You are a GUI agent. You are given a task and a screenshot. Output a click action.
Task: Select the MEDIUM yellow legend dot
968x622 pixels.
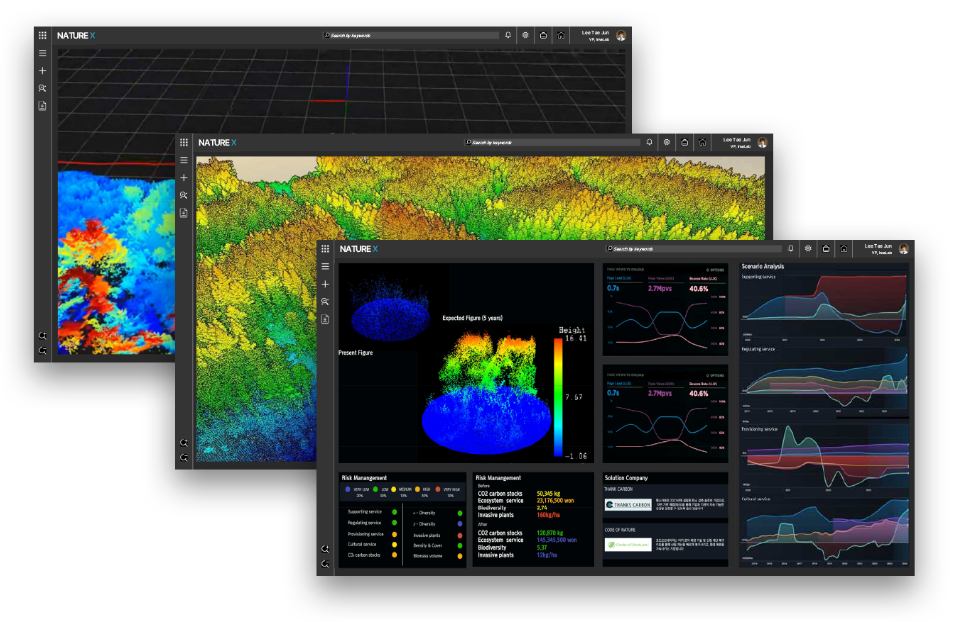pyautogui.click(x=394, y=489)
